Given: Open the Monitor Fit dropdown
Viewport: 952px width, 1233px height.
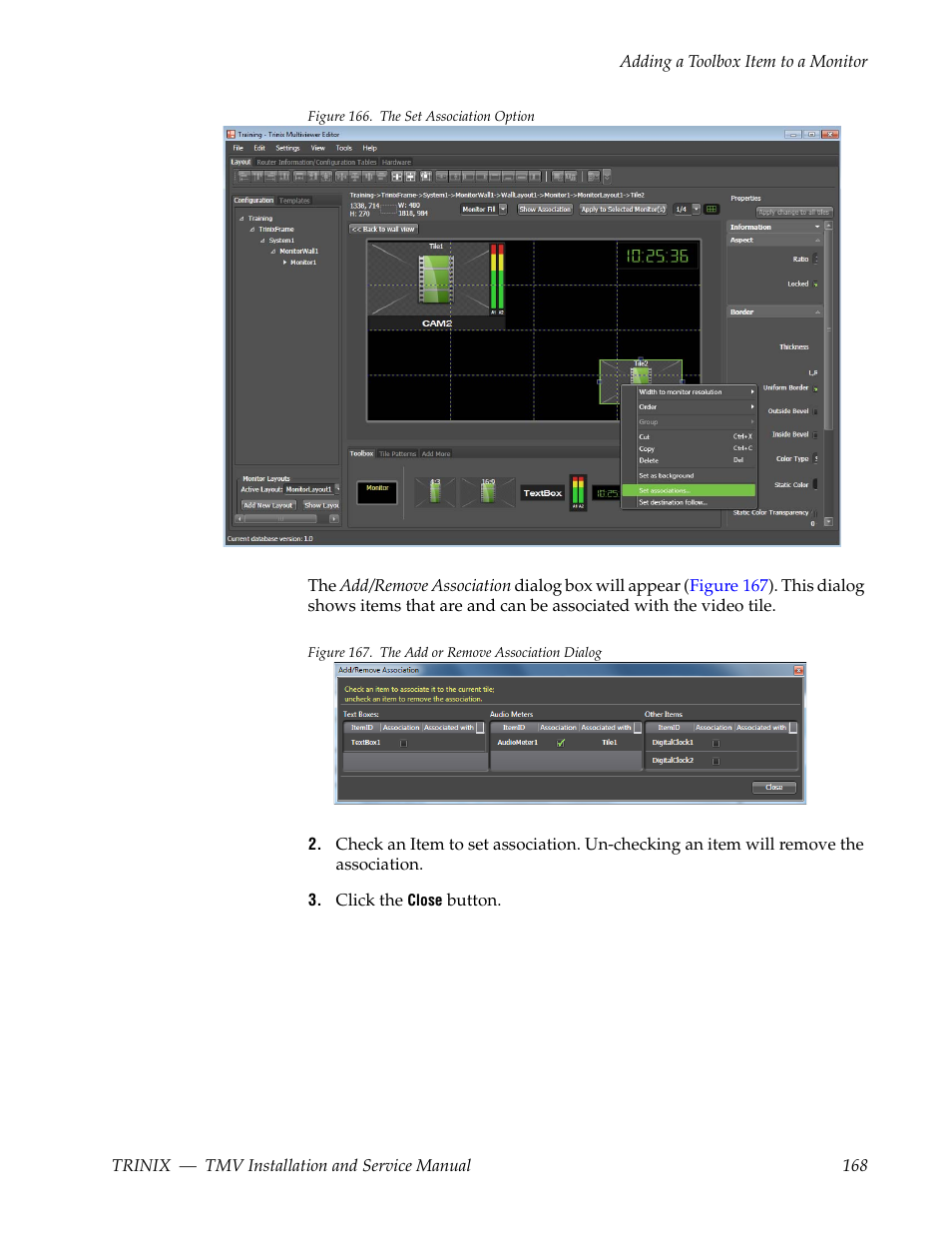Looking at the screenshot, I should pyautogui.click(x=503, y=209).
